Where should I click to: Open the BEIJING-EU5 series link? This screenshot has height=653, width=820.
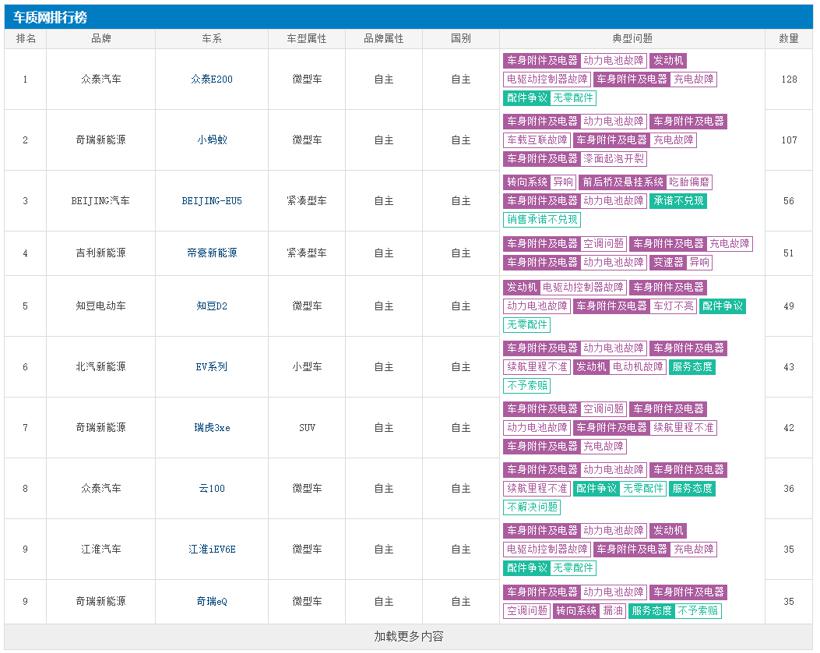point(211,201)
